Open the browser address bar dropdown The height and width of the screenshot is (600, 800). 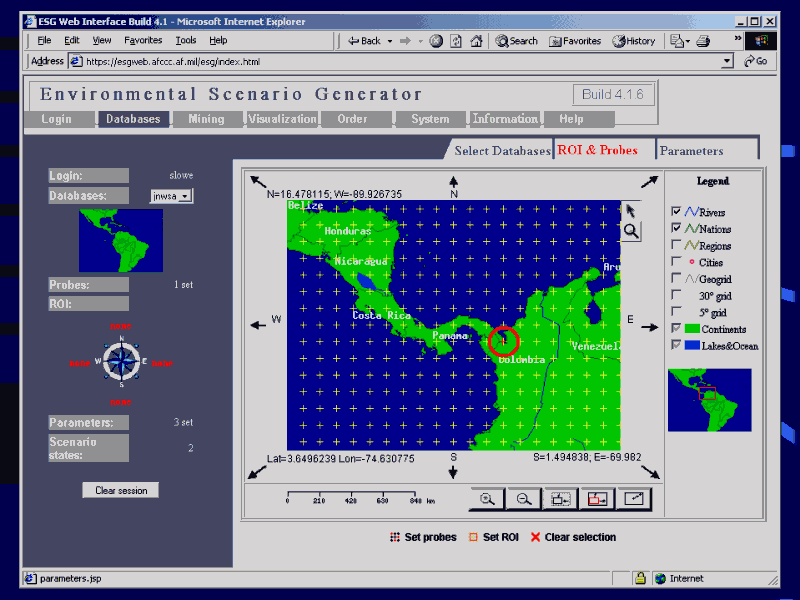[x=727, y=61]
